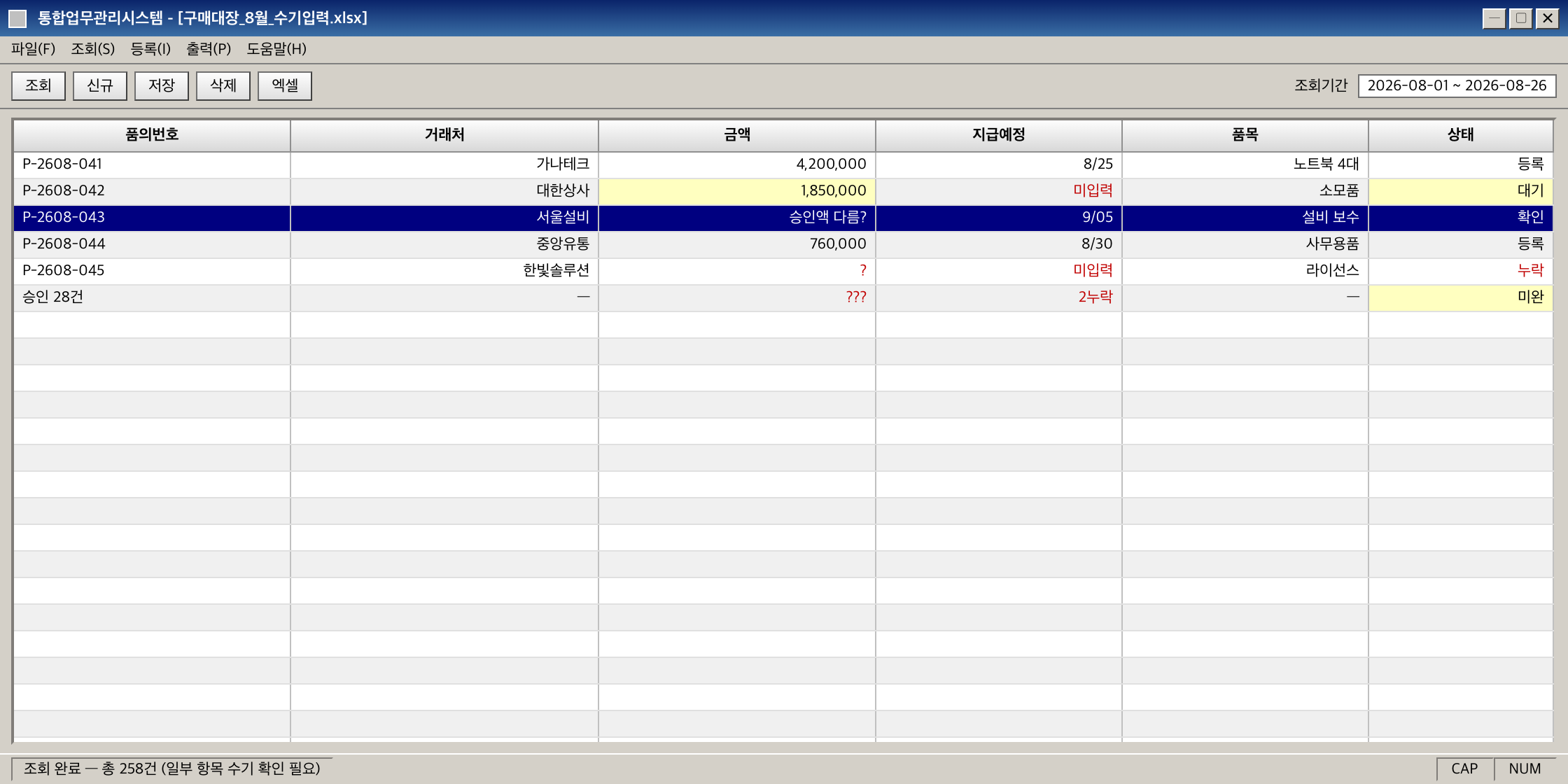Sort by 금액 column header
Image resolution: width=1568 pixels, height=784 pixels.
tap(737, 135)
